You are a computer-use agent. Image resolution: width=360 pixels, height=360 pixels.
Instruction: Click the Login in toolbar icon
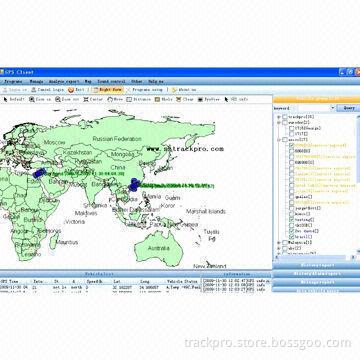pos(5,90)
